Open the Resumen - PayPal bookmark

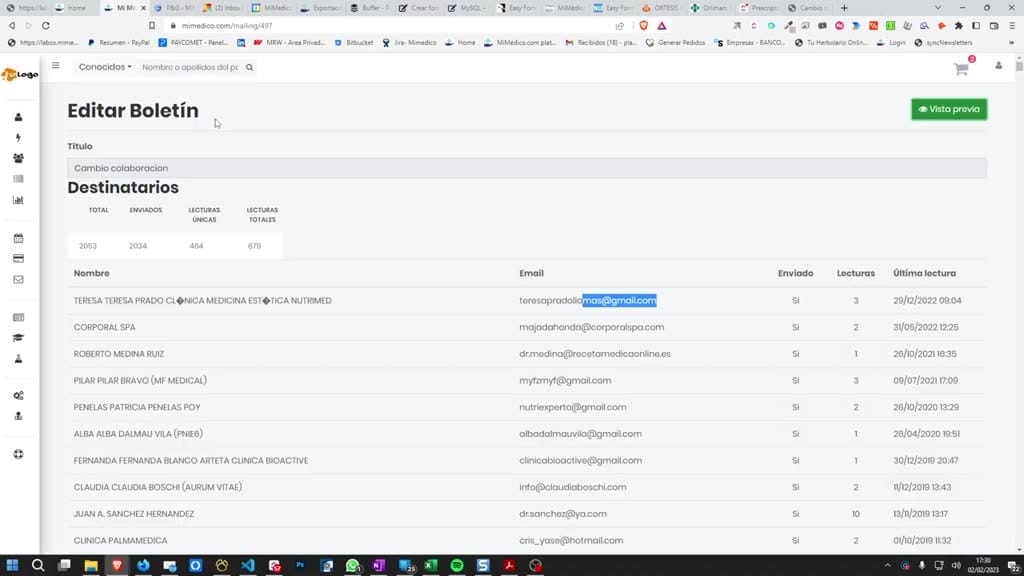click(x=118, y=42)
